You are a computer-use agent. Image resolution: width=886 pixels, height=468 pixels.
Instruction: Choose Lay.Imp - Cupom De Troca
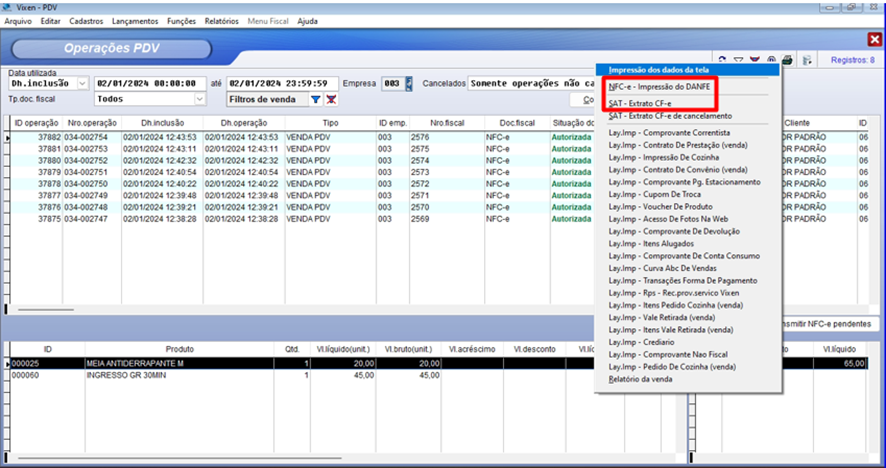point(656,194)
